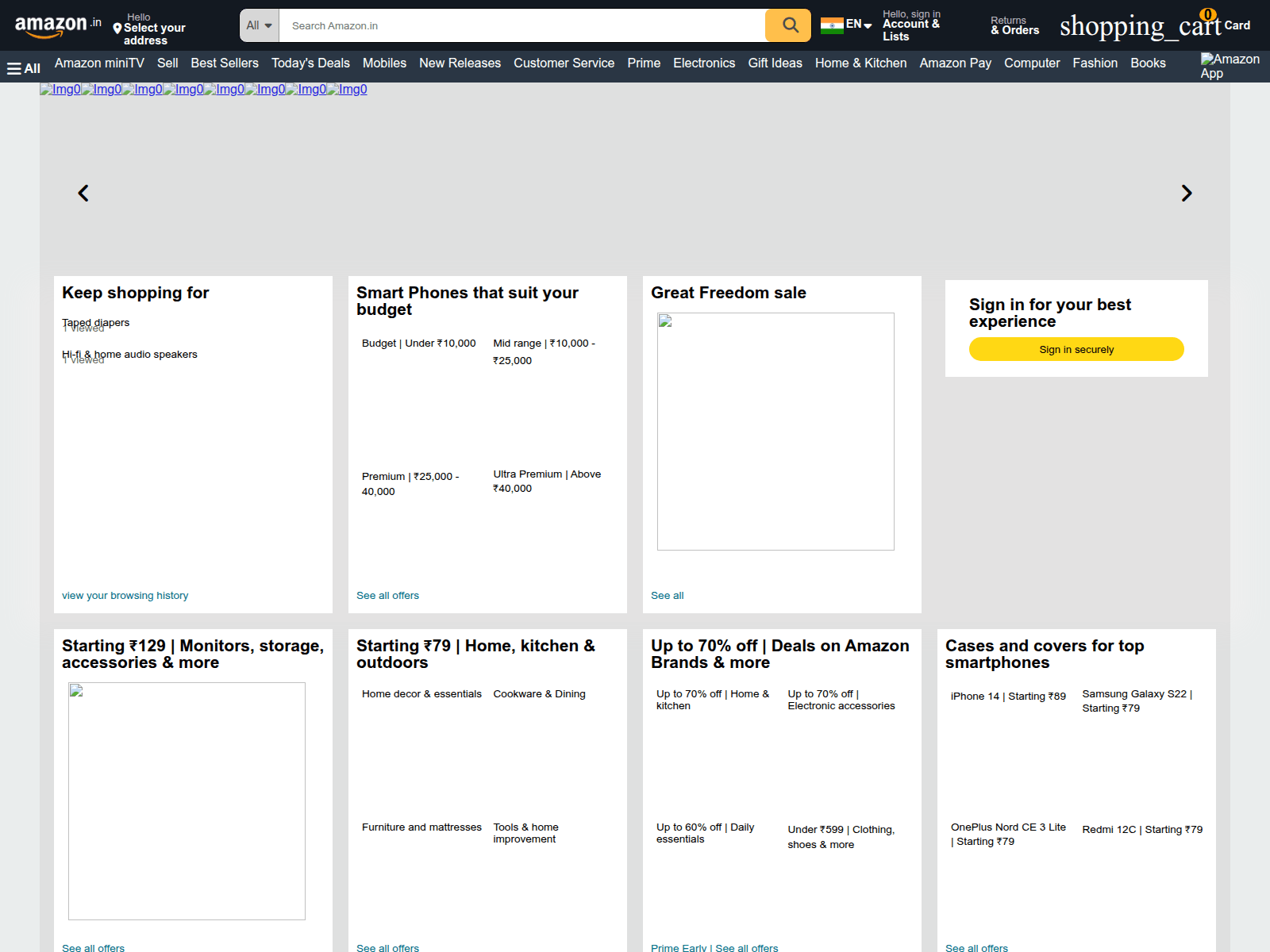
Task: Click Prime Early | See all offers
Action: point(714,947)
